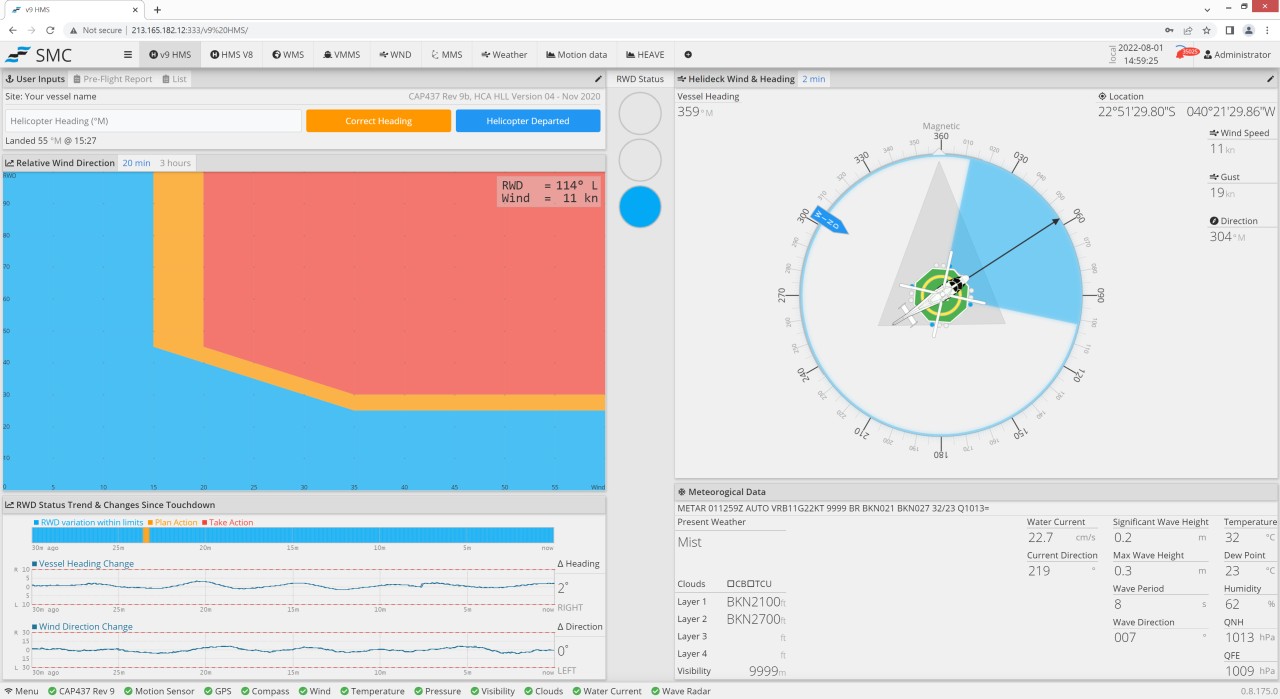Edit Helideck Wind & Heading panel pencil icon
The width and height of the screenshot is (1280, 699).
pos(1271,79)
